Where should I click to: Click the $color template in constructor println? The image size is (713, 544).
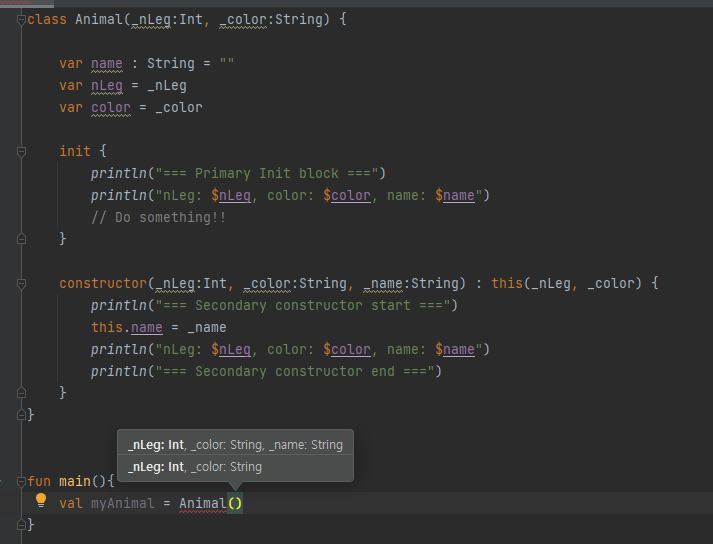[346, 349]
